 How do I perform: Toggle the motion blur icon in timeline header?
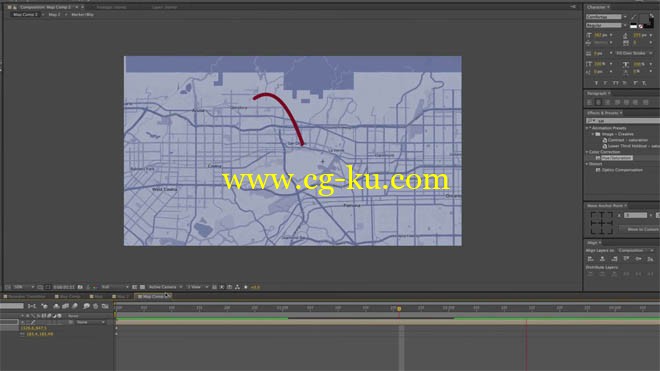tap(75, 306)
